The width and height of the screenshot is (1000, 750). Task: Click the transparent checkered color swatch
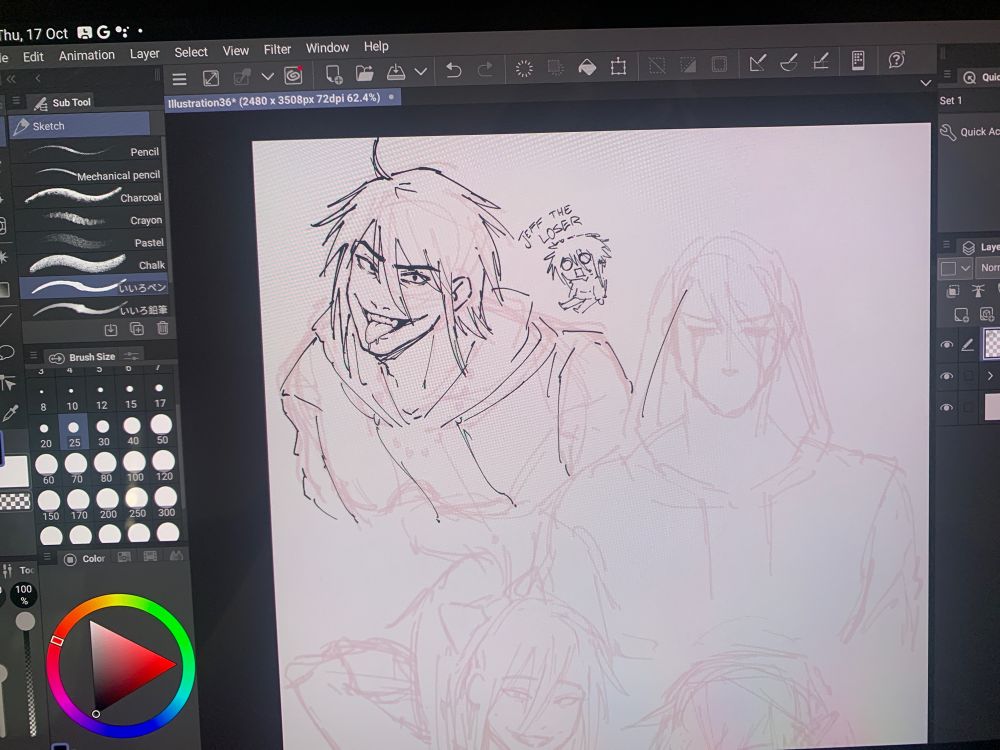pos(15,502)
